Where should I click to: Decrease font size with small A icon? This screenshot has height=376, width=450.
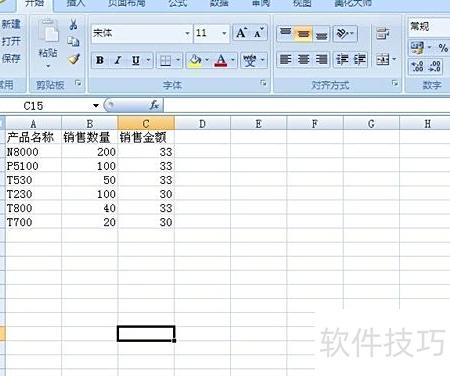click(x=258, y=33)
